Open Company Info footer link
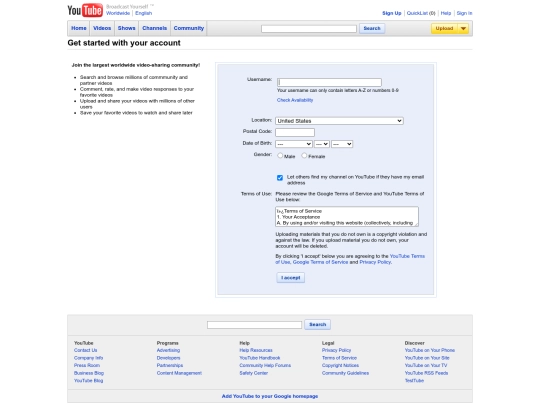This screenshot has width=540, height=405. click(x=89, y=358)
